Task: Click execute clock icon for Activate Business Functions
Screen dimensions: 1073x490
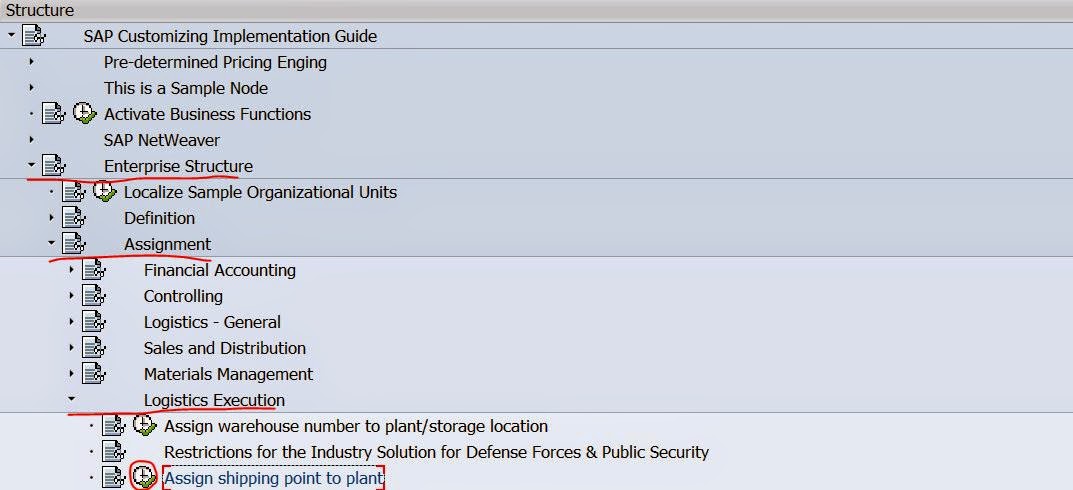Action: [84, 114]
